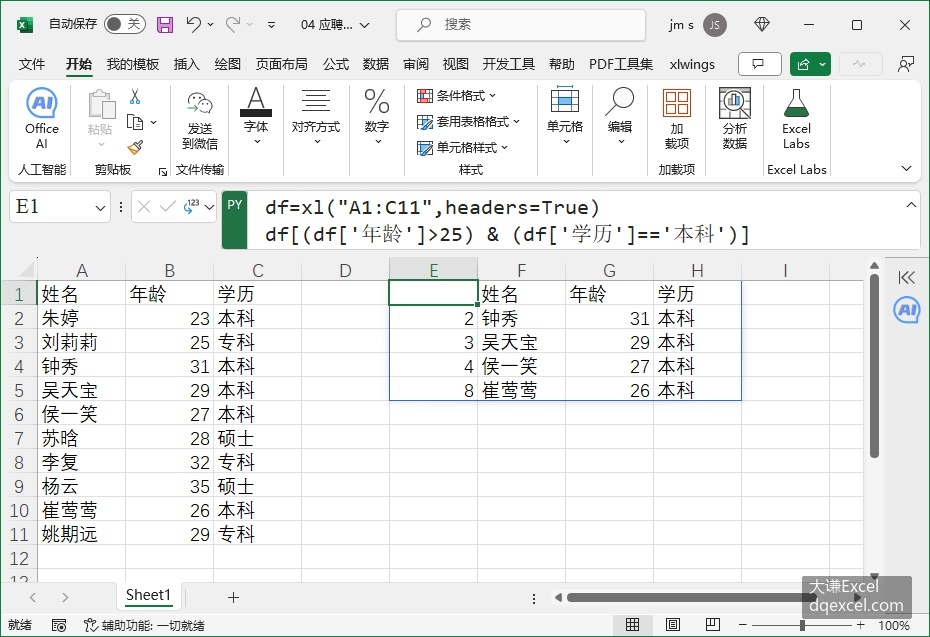Switch to the Data (数据) tab

pyautogui.click(x=375, y=64)
